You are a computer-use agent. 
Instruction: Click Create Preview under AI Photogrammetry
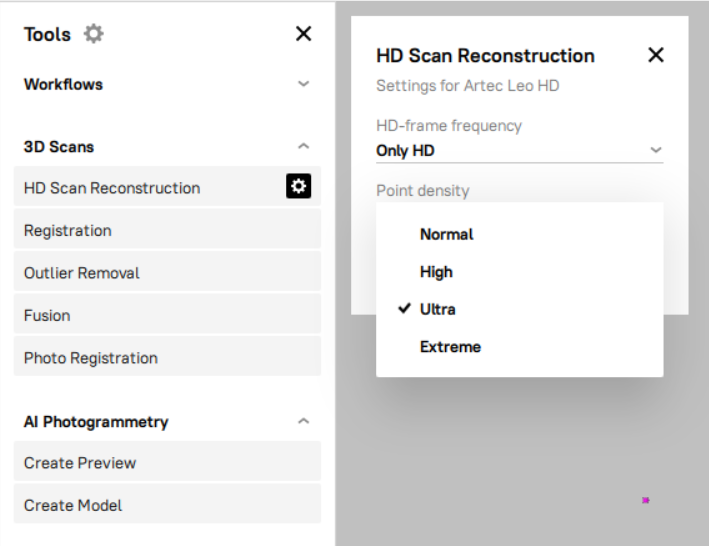click(167, 461)
